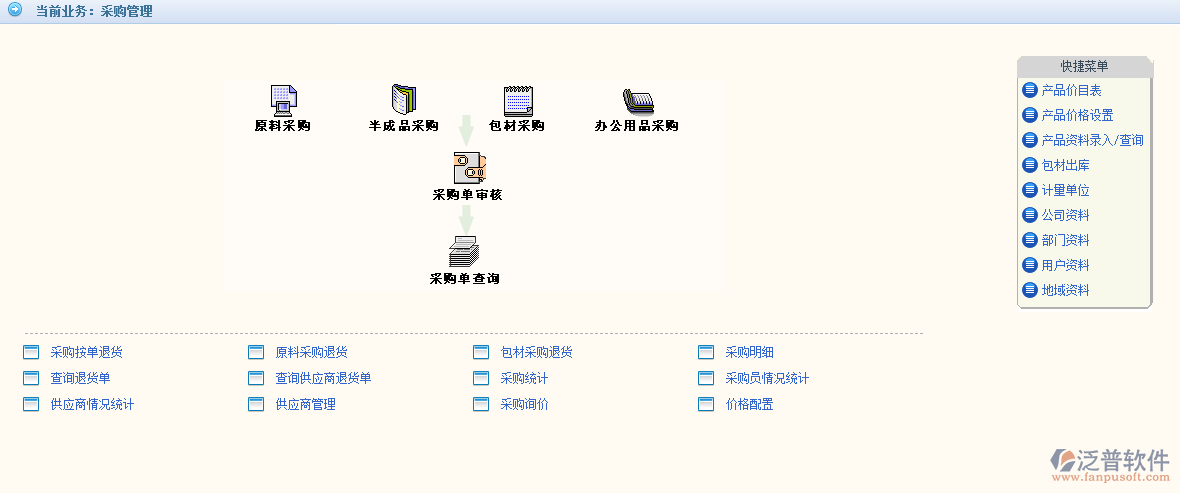Open 产品价目表 in the quick menu
This screenshot has width=1180, height=493.
tap(1071, 90)
